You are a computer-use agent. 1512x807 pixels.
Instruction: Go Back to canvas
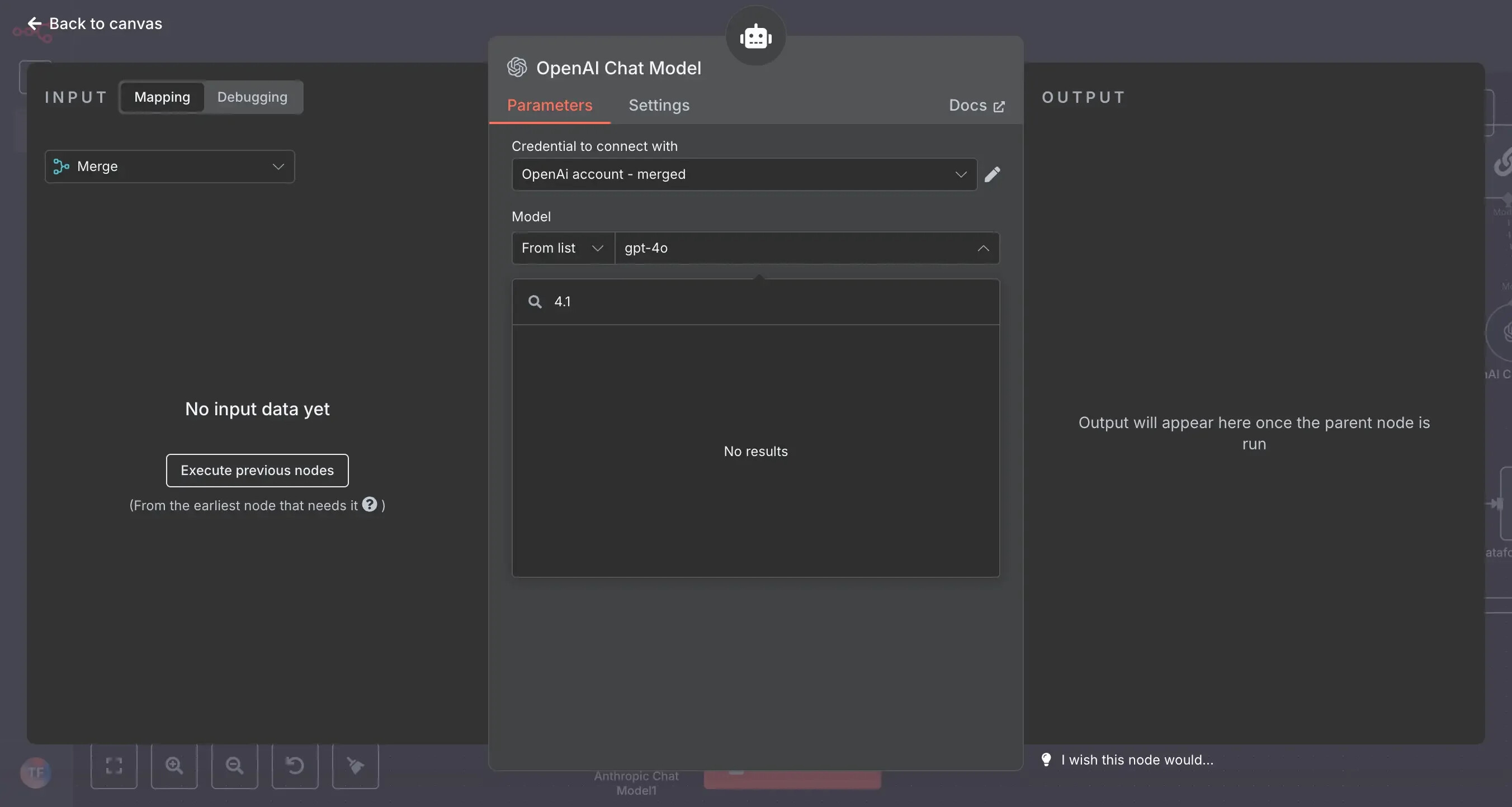coord(95,23)
